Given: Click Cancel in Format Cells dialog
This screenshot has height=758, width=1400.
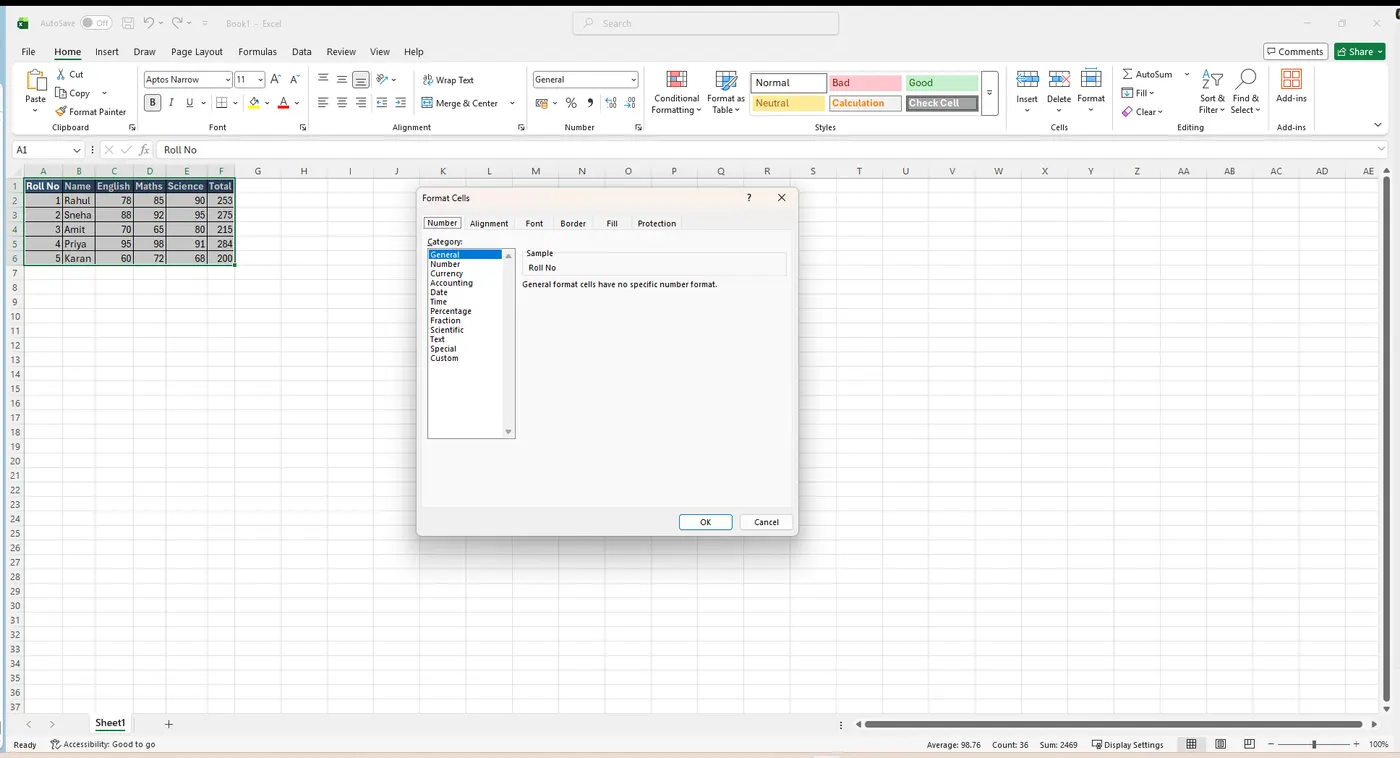Looking at the screenshot, I should [x=766, y=522].
